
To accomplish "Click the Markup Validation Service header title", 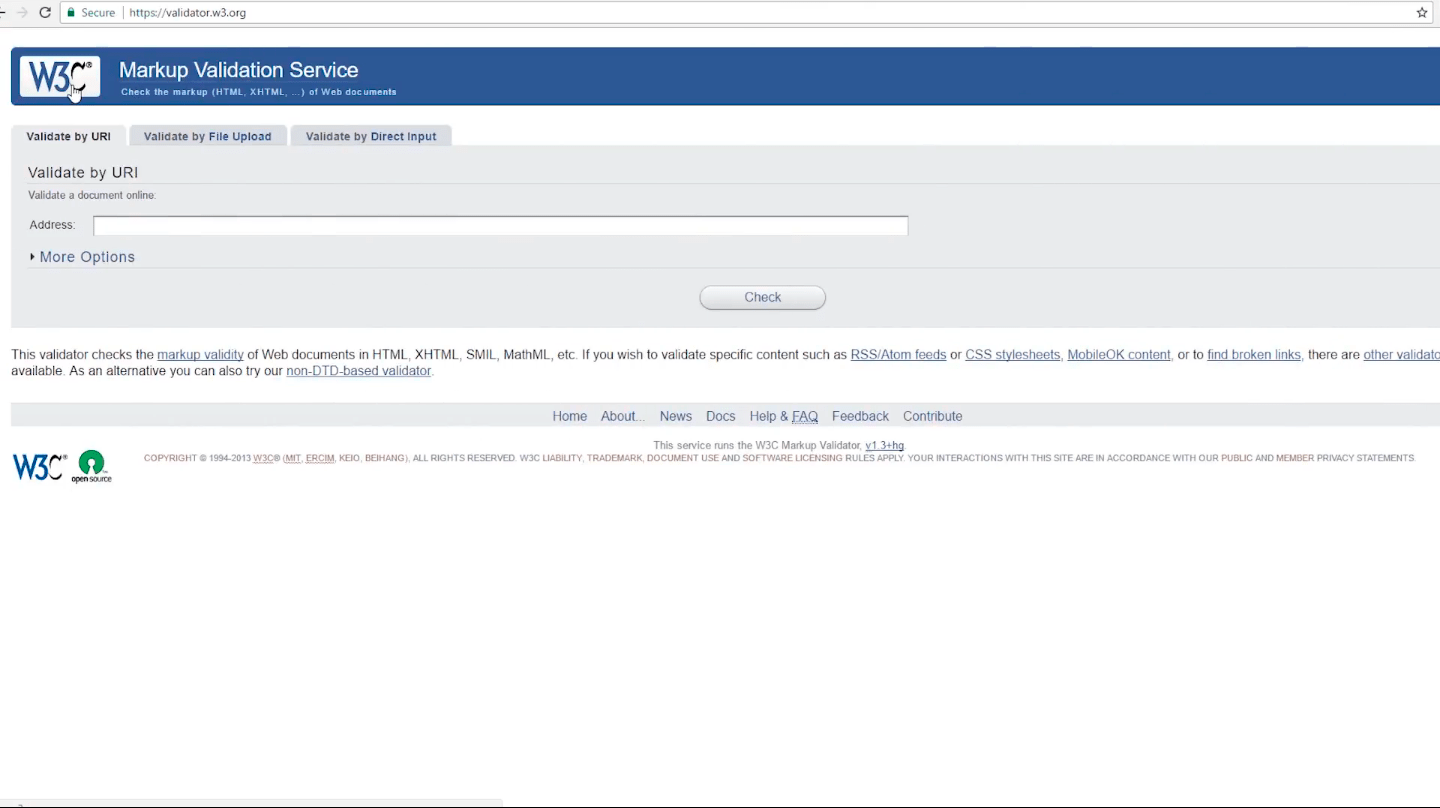I will click(x=238, y=70).
